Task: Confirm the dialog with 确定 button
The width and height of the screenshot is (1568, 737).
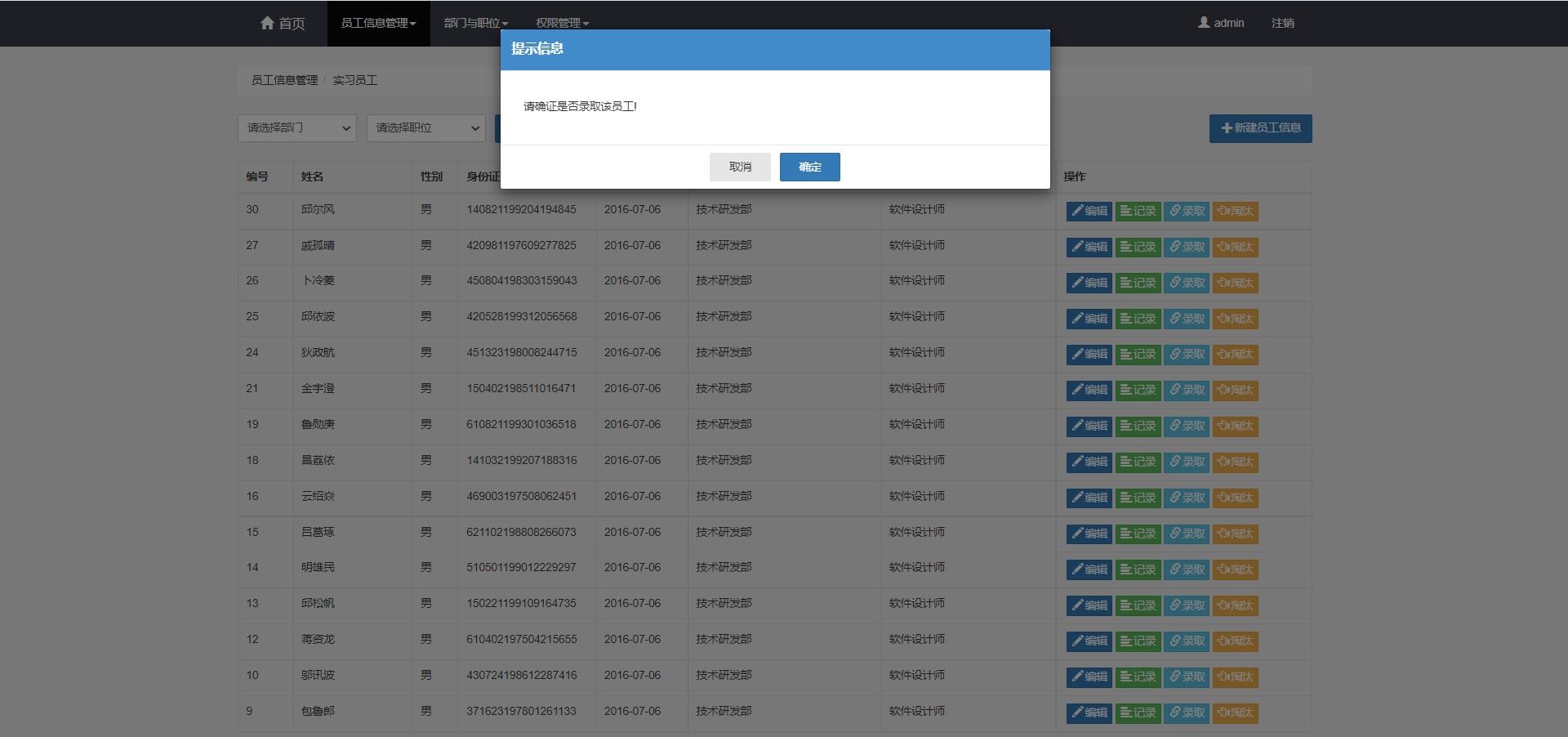Action: (809, 167)
